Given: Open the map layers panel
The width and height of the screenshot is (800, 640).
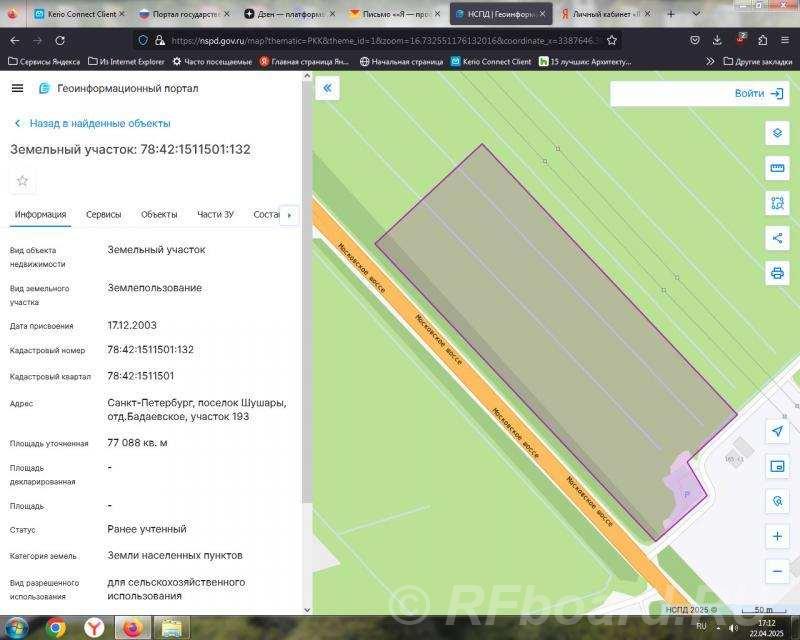Looking at the screenshot, I should click(777, 130).
